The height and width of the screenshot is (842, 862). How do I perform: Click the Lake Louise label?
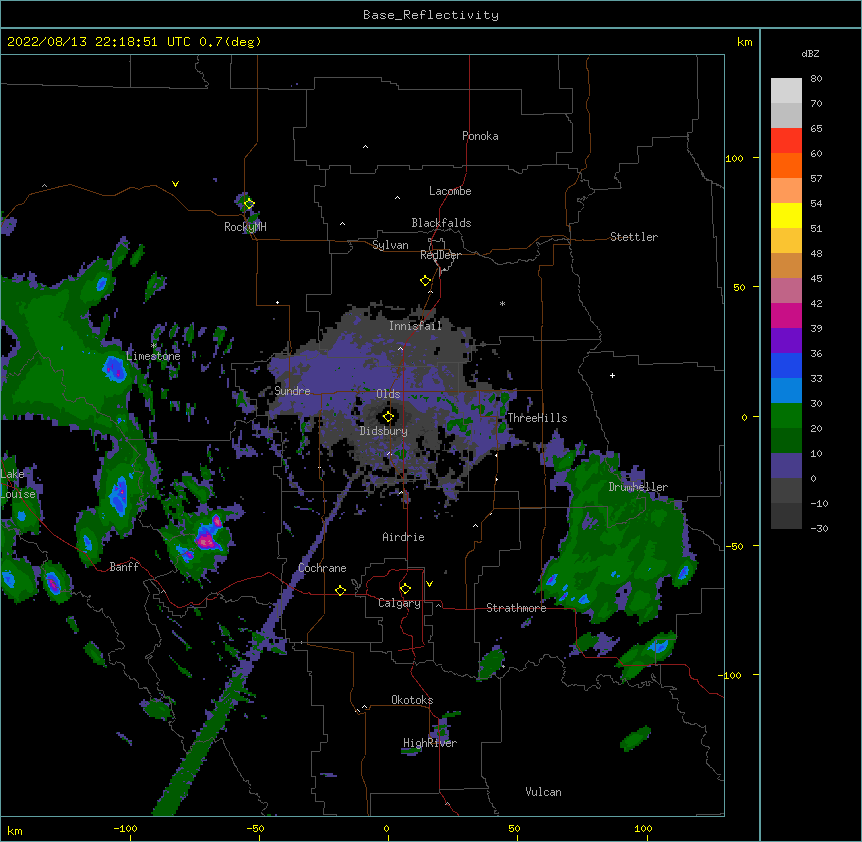point(18,484)
